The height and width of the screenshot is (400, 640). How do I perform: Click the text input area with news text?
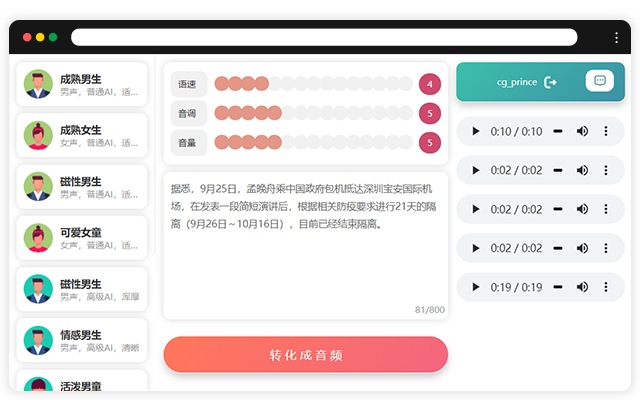pos(306,245)
